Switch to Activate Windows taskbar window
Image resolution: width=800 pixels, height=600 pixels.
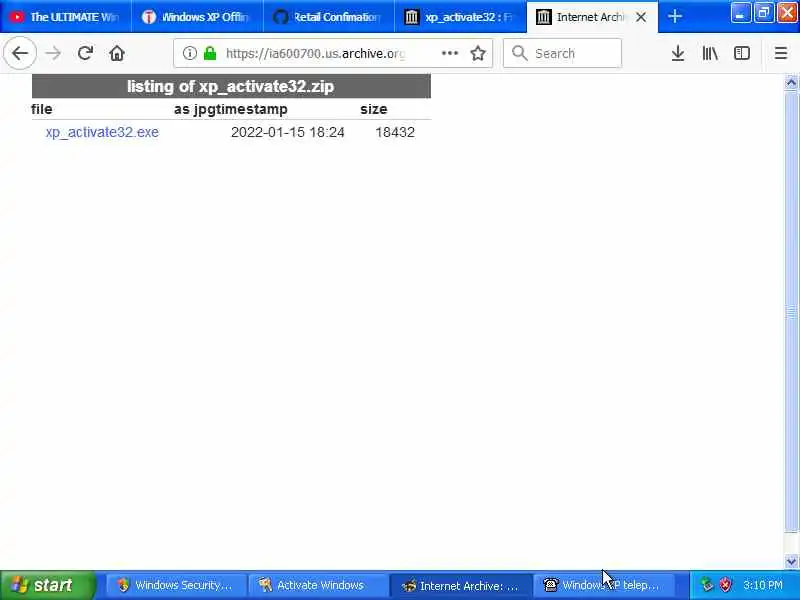click(318, 585)
